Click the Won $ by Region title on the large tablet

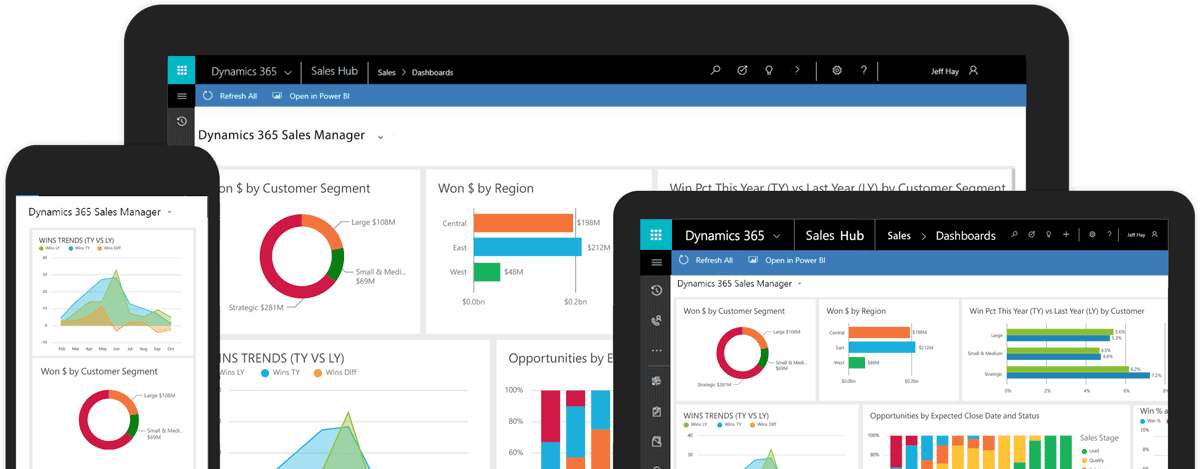tap(486, 188)
